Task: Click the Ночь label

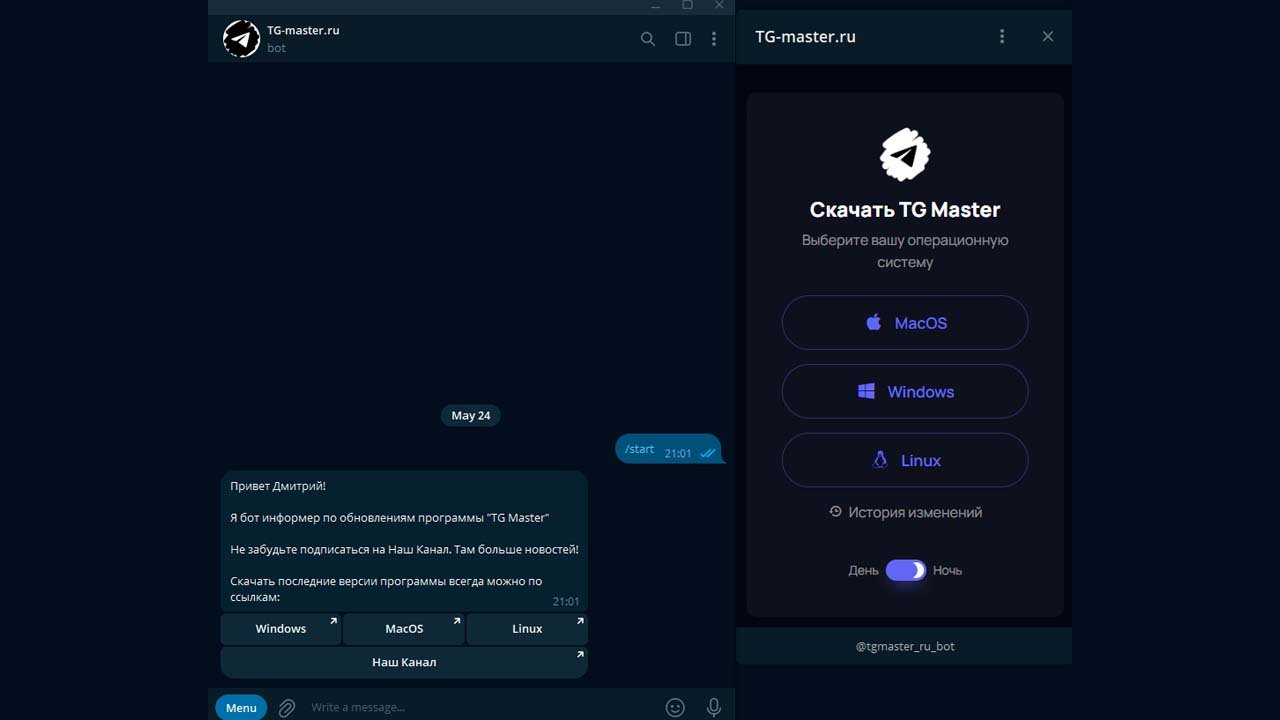Action: (x=947, y=570)
